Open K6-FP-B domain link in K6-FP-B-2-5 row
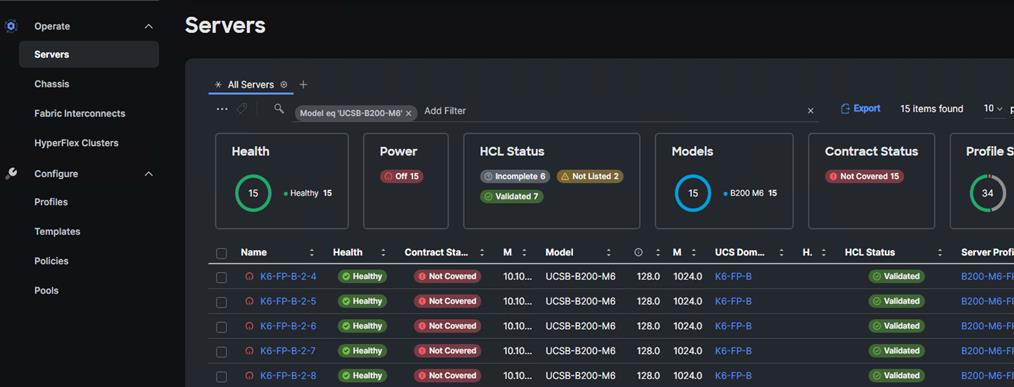Image resolution: width=1014 pixels, height=387 pixels. (x=733, y=301)
